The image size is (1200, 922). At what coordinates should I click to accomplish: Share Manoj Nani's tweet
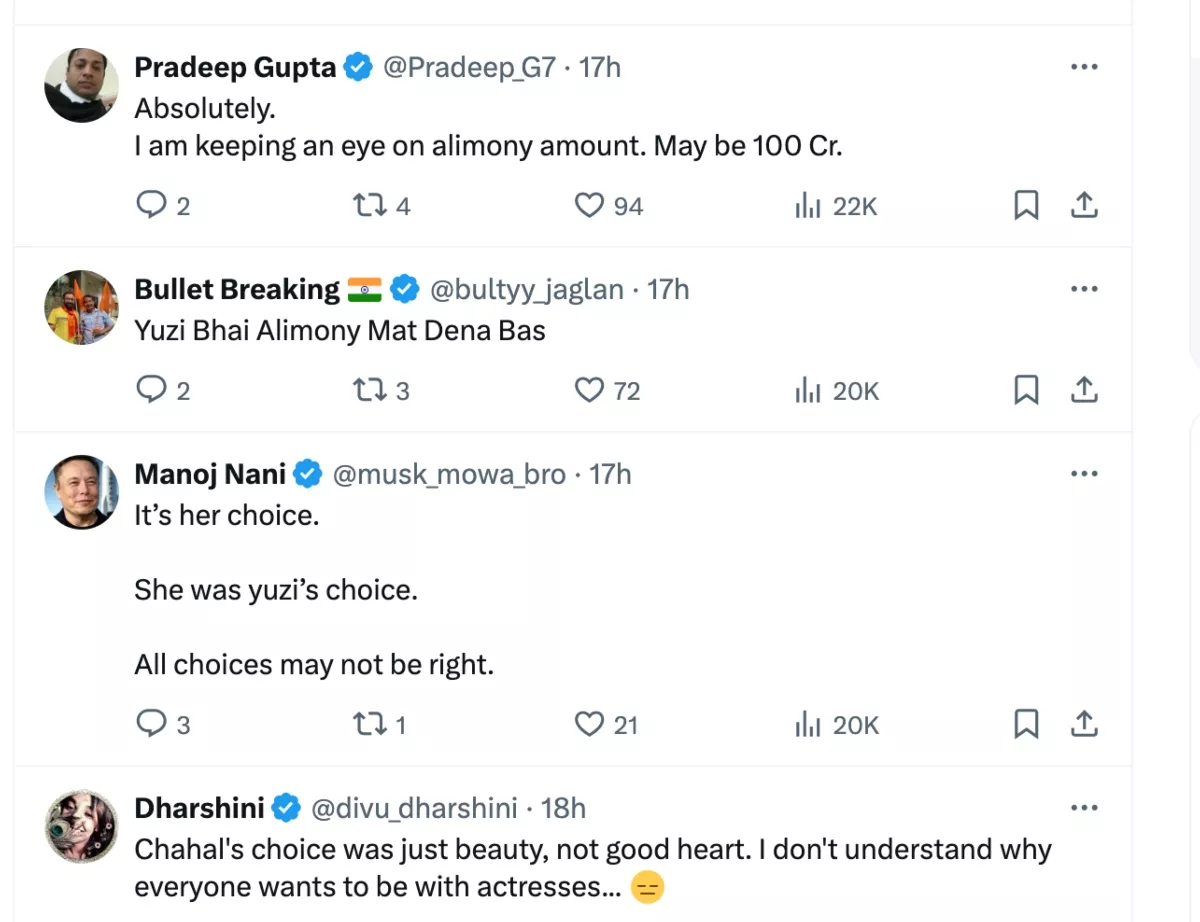coord(1084,723)
